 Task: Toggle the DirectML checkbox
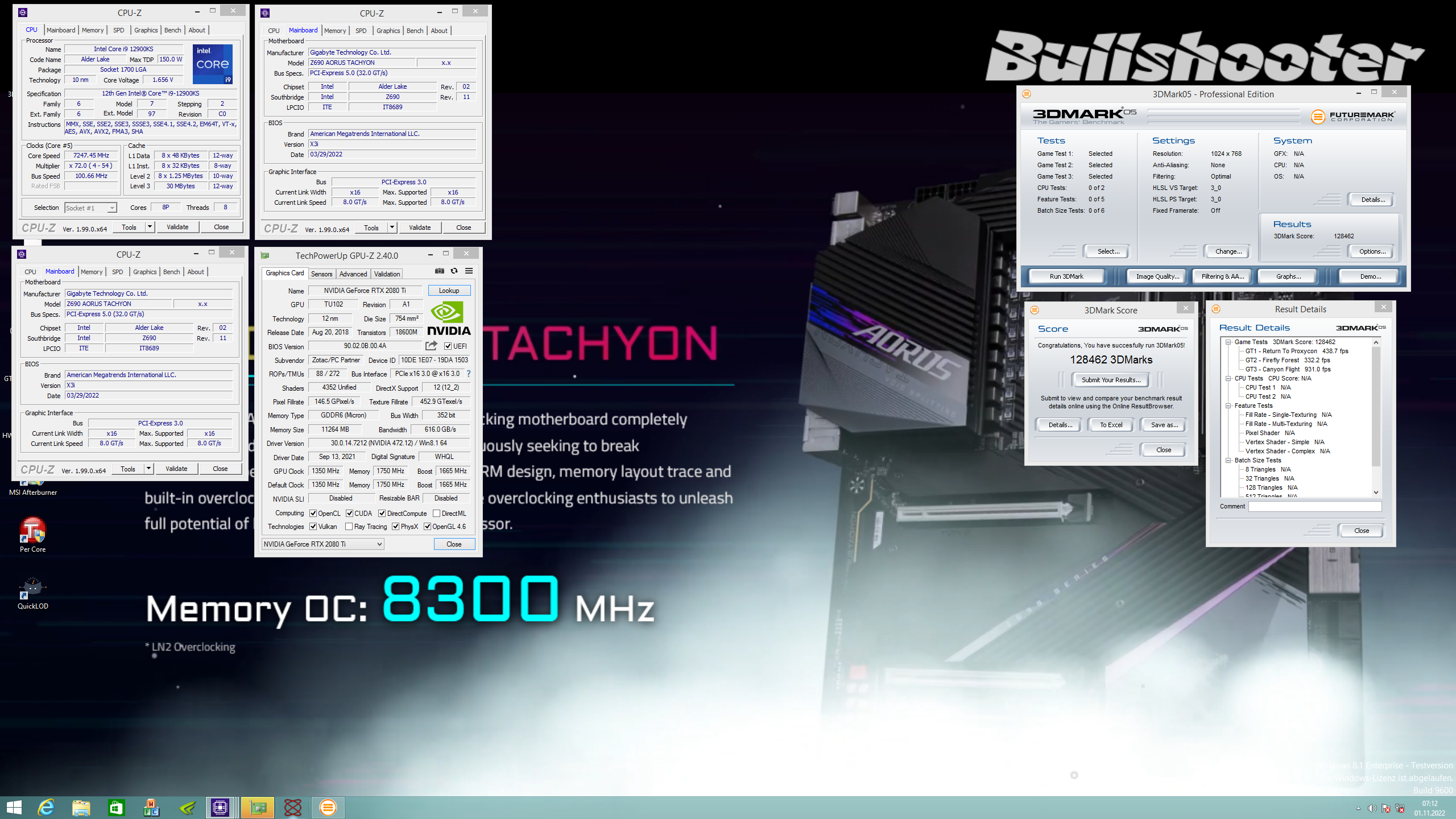tap(437, 513)
